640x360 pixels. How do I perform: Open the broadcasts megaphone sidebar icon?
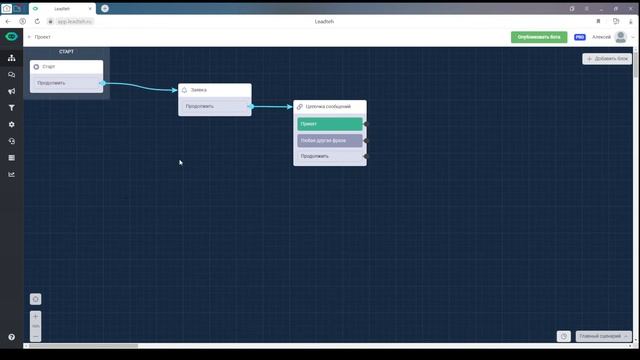point(11,91)
